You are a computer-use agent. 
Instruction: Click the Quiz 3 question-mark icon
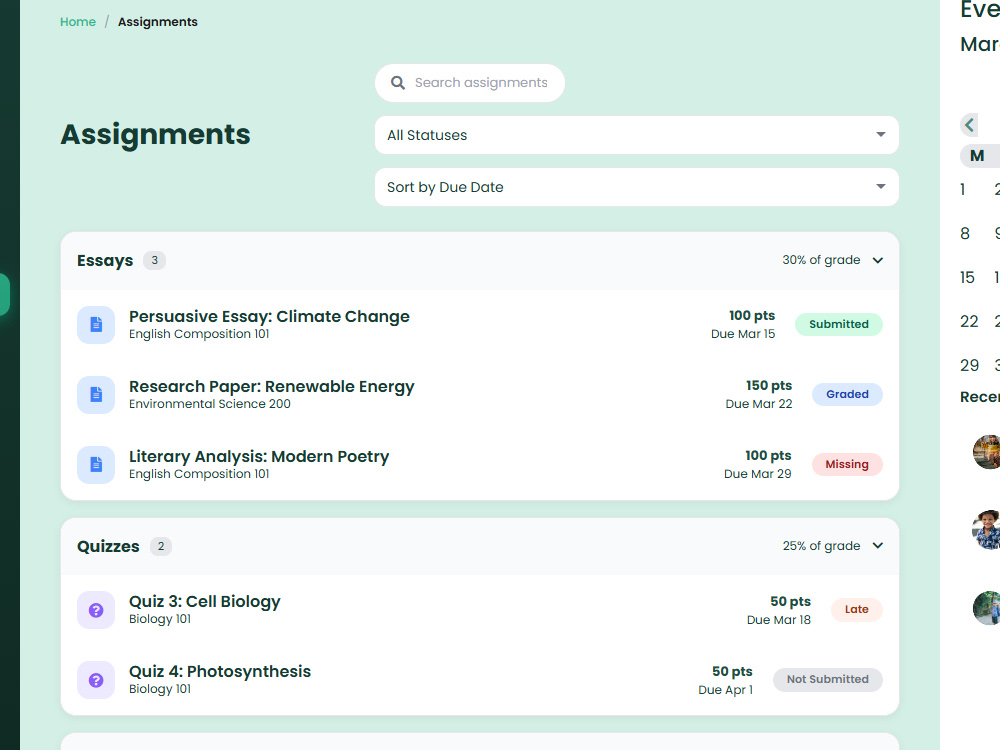(96, 610)
